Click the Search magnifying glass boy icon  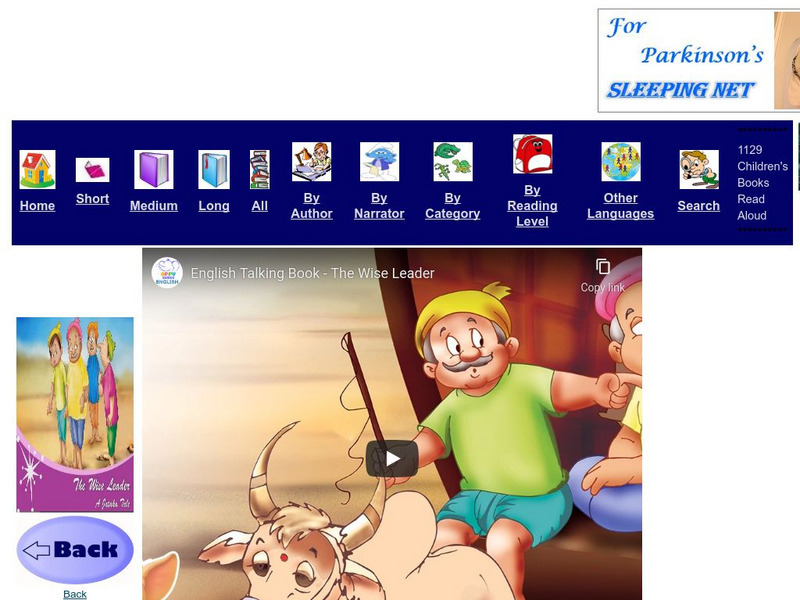click(699, 169)
